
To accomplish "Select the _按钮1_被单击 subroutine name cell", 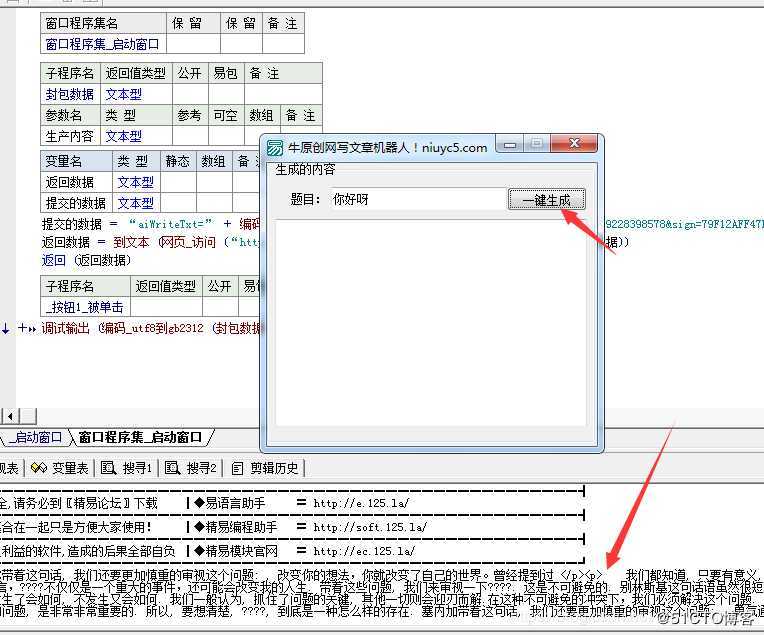I will (x=85, y=307).
